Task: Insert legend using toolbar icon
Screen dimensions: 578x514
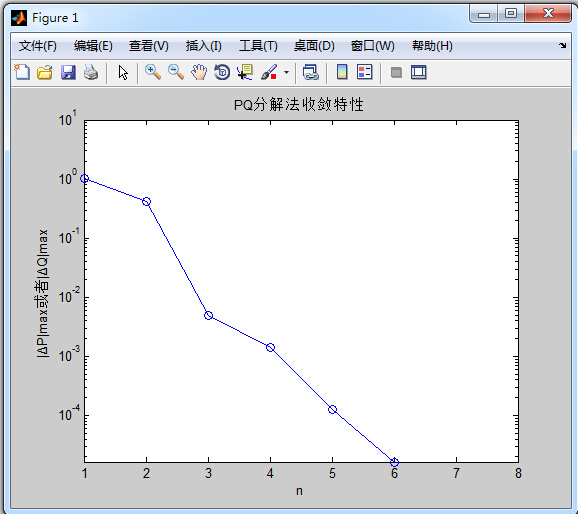Action: coord(365,72)
